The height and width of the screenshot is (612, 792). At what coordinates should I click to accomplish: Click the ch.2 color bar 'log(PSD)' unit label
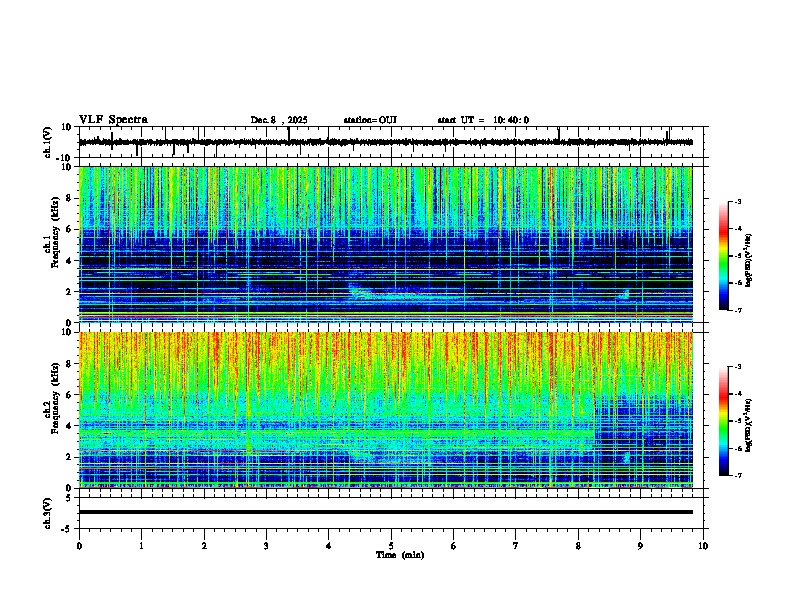[749, 425]
